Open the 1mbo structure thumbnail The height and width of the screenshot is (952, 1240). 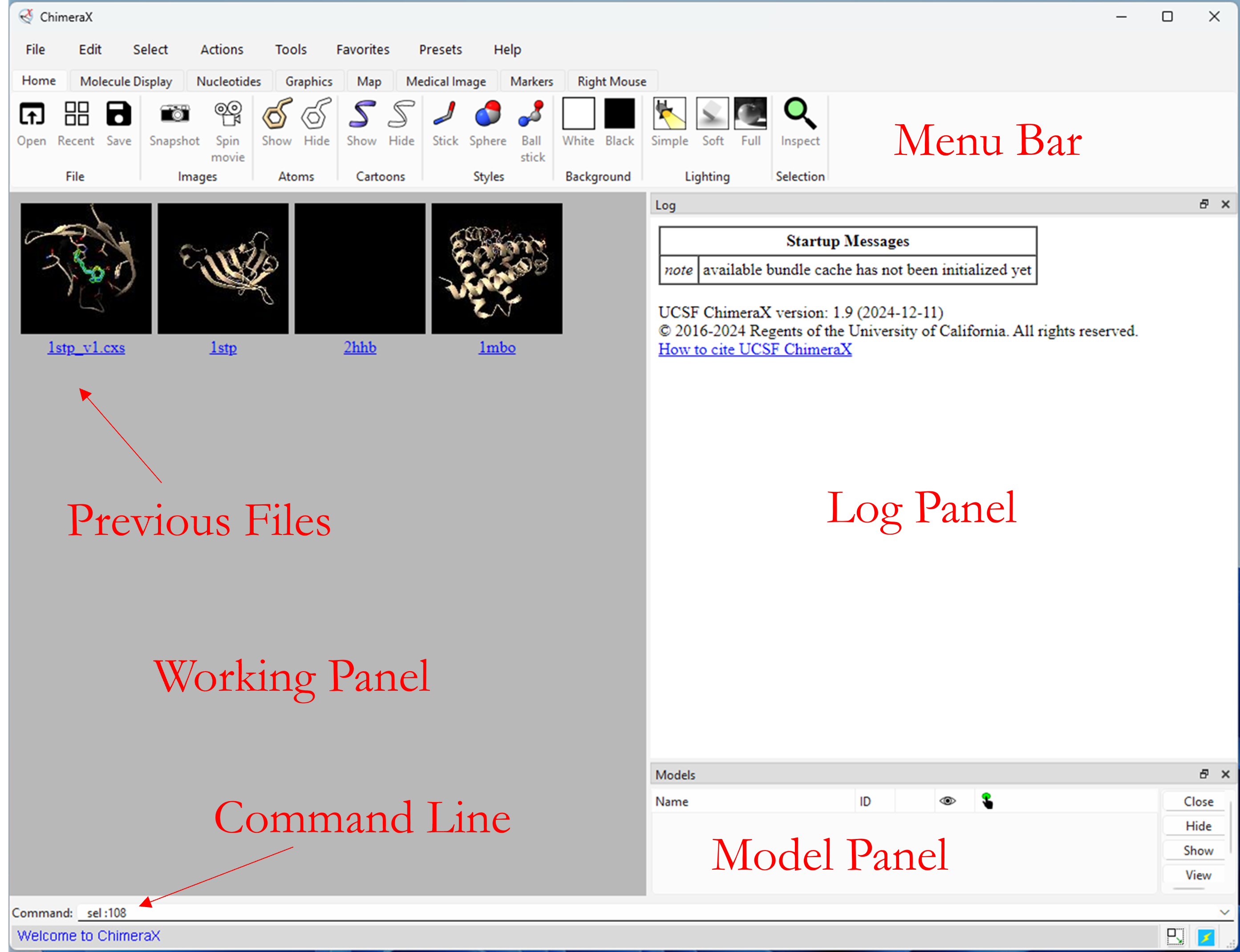(496, 269)
